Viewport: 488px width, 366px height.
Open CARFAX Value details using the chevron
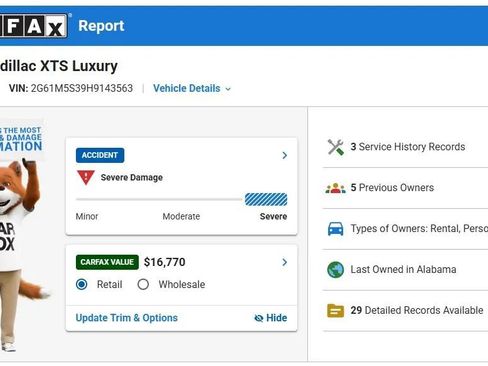(x=284, y=262)
